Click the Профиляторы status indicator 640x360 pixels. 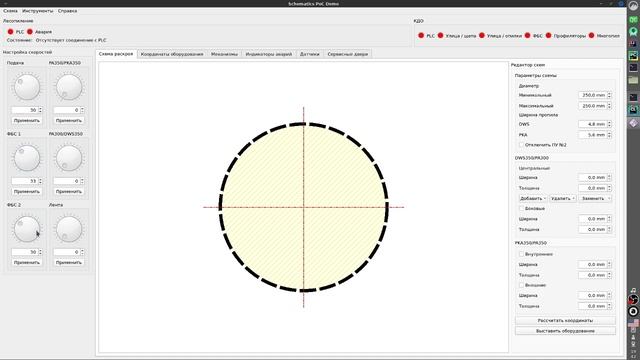[x=549, y=36]
